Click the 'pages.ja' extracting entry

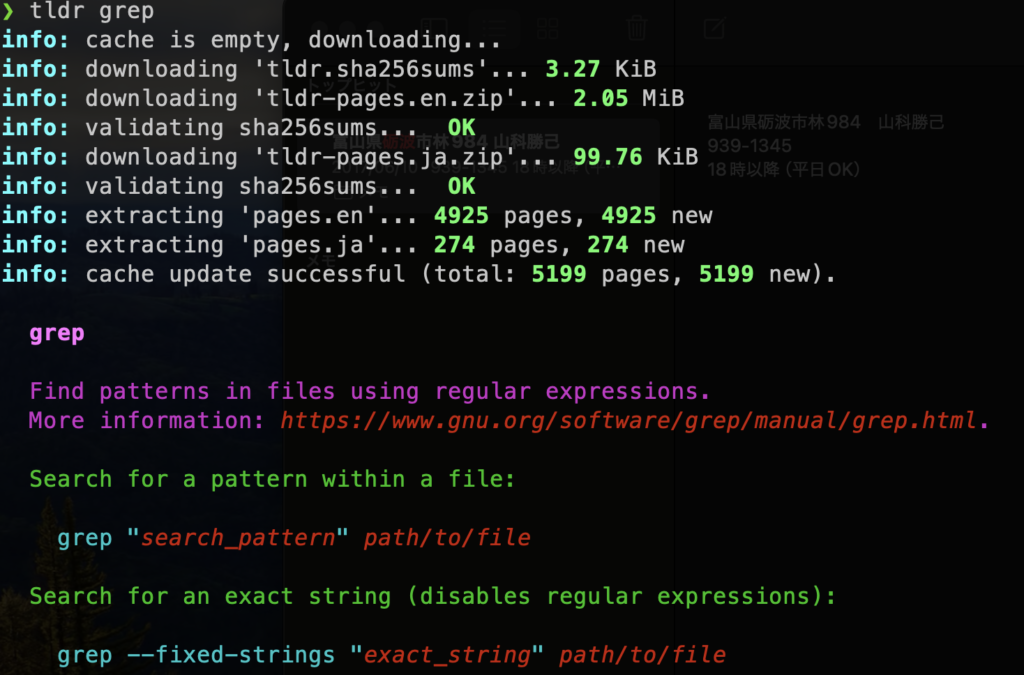point(308,245)
